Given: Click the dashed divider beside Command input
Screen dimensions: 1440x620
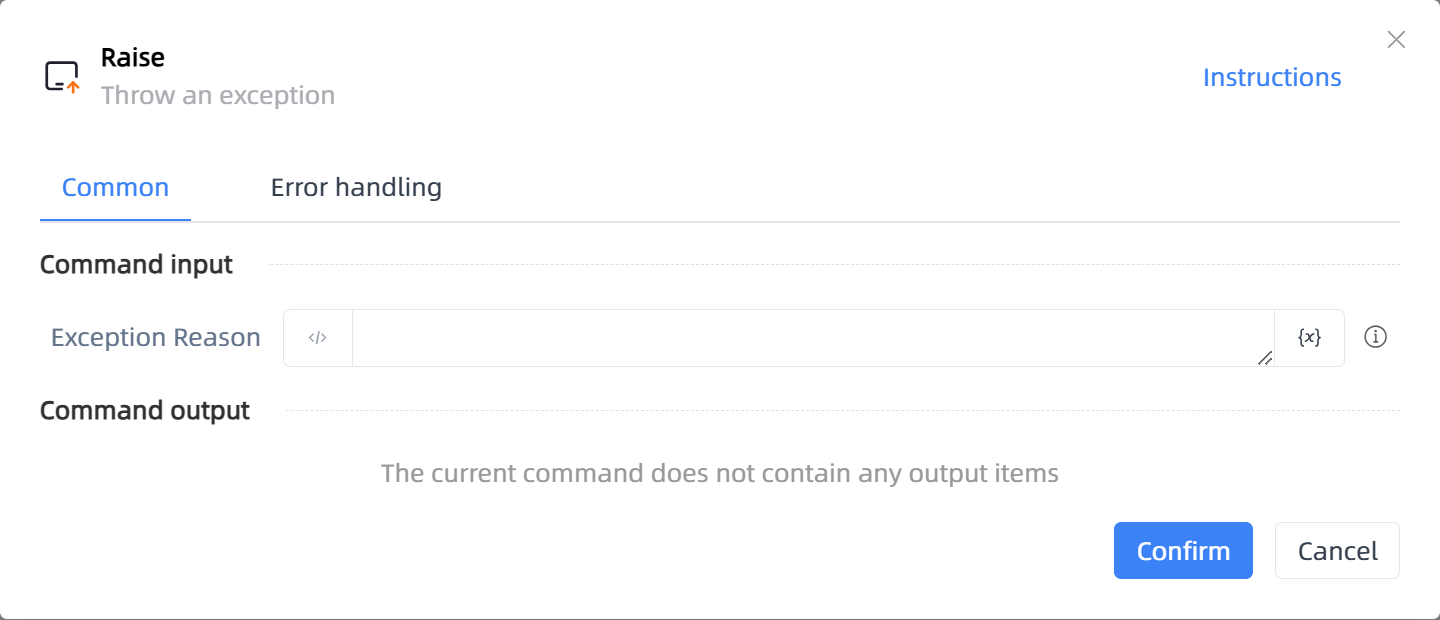Looking at the screenshot, I should (834, 265).
